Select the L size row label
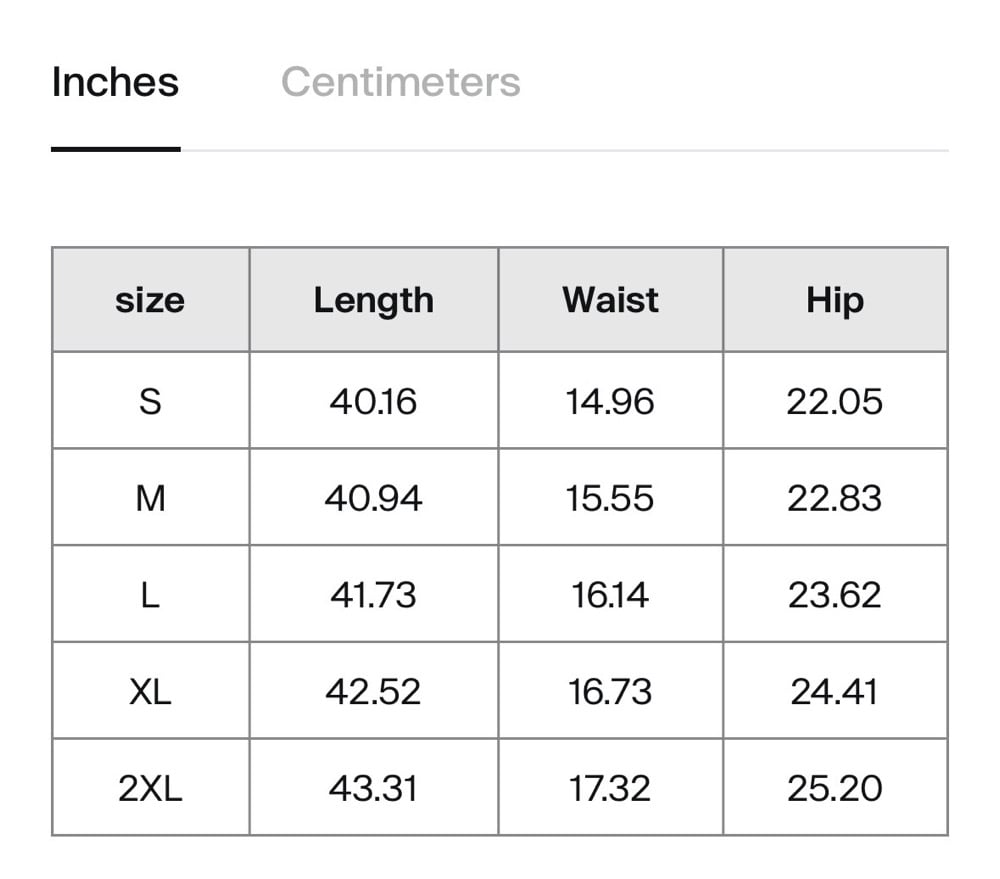The width and height of the screenshot is (1000, 879). pos(150,595)
